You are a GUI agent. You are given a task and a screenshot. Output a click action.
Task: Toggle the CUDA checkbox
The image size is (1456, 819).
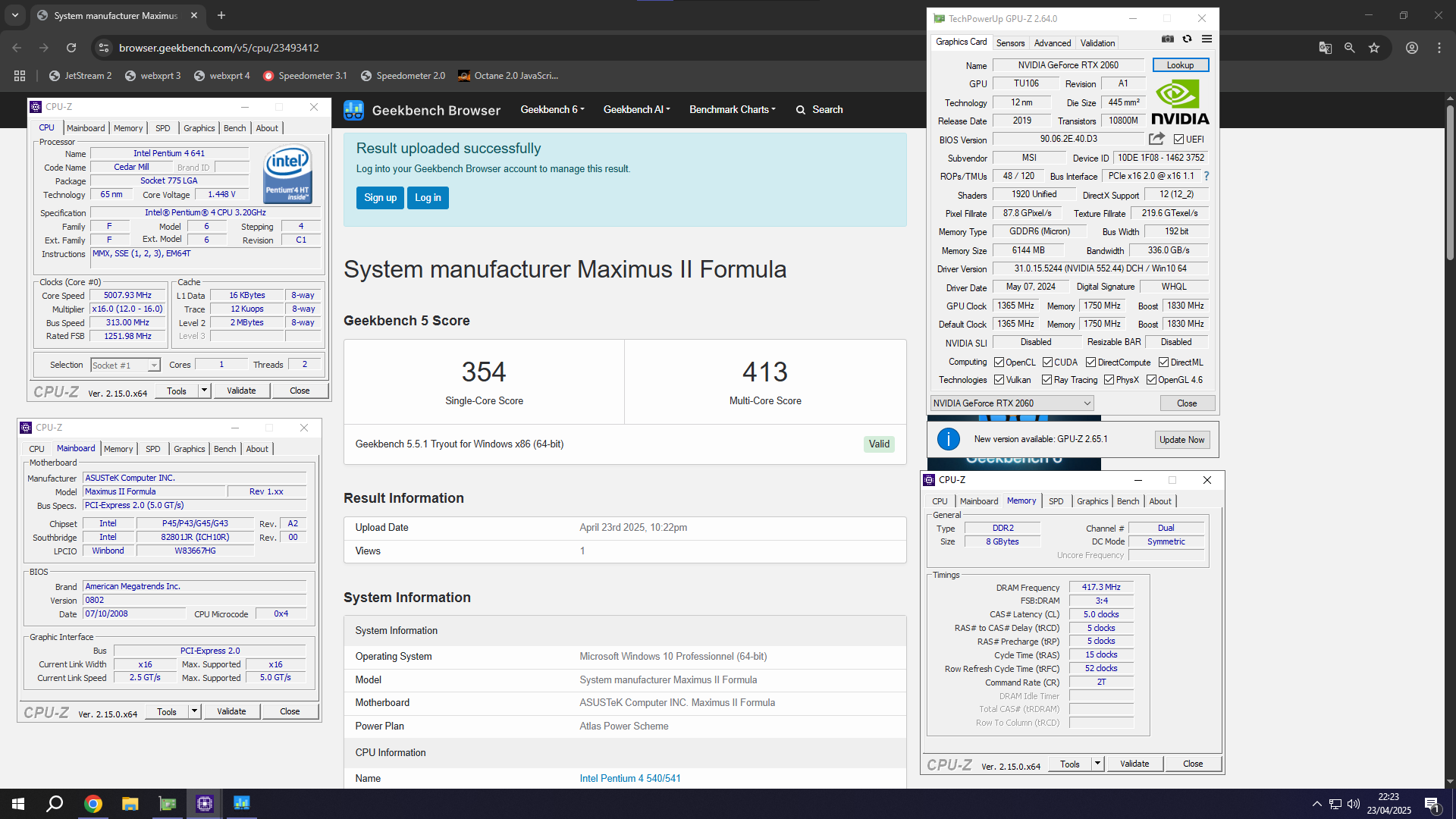click(x=1047, y=362)
